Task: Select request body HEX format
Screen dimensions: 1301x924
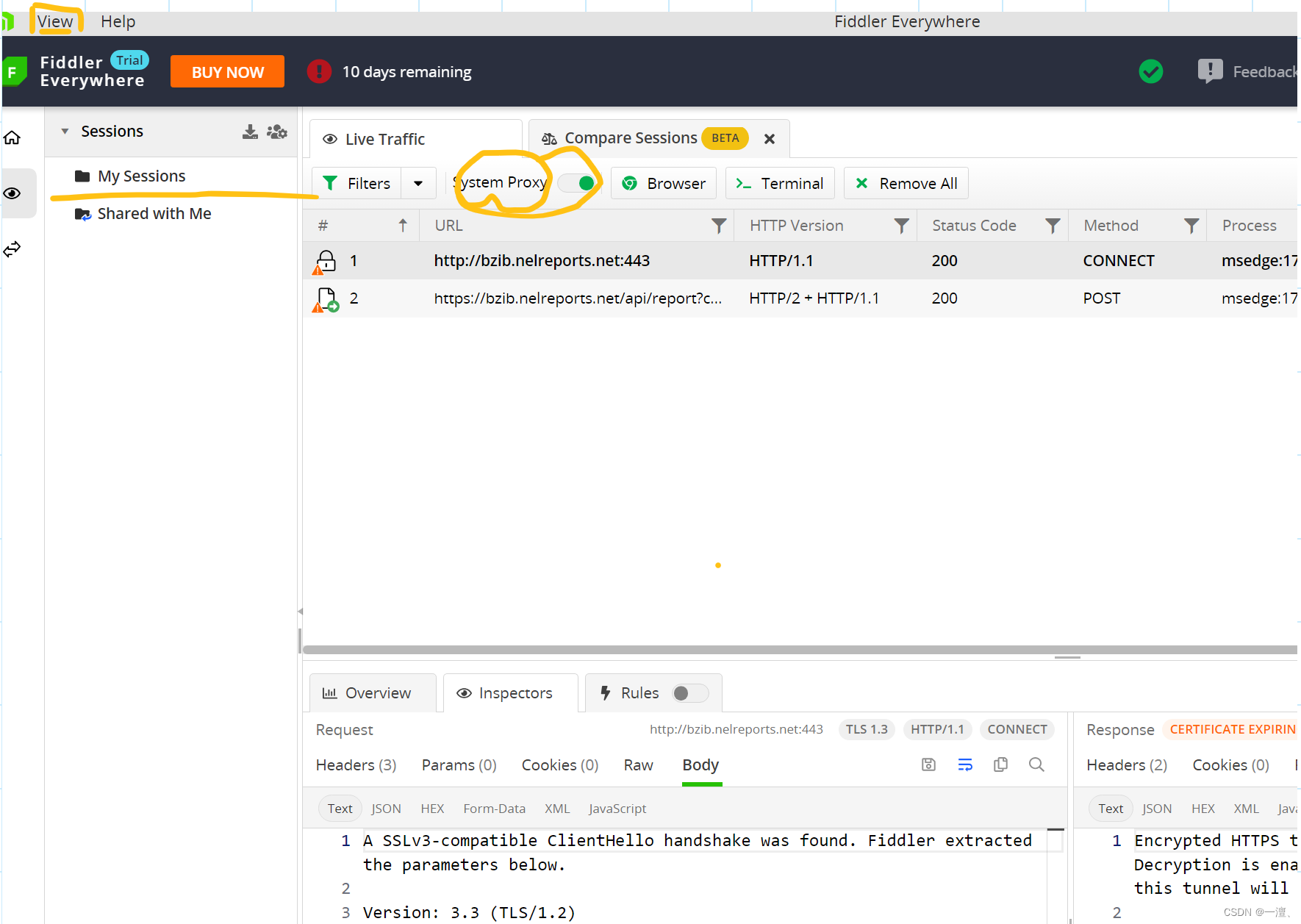Action: coord(432,809)
